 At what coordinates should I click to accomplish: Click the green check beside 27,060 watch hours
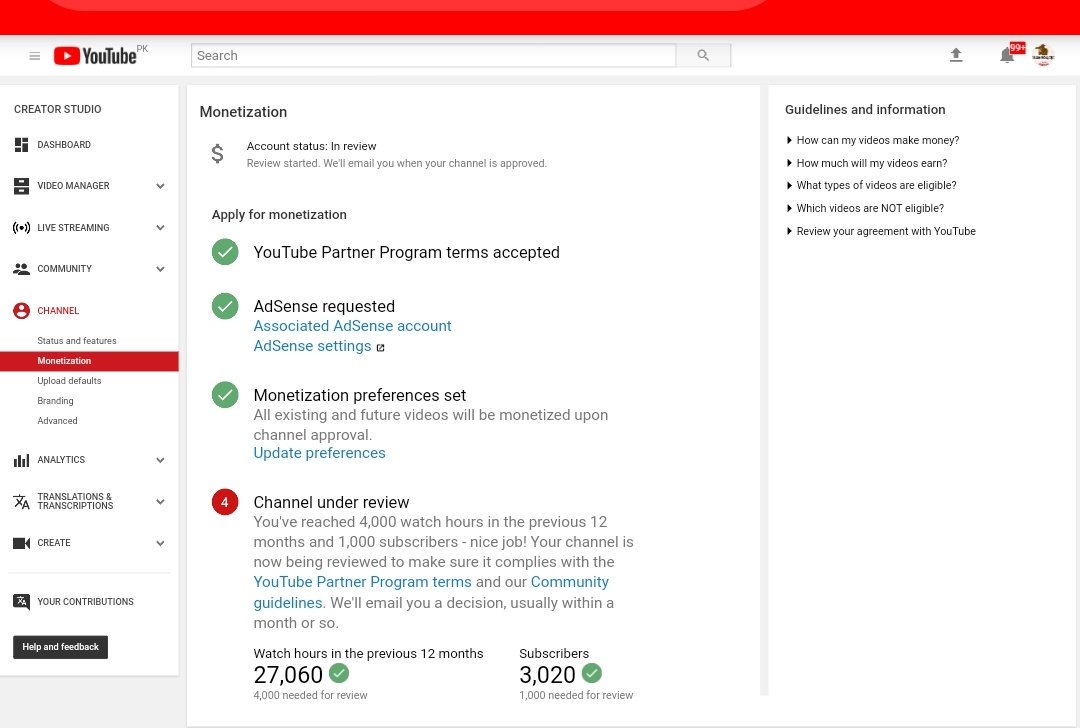coord(339,672)
